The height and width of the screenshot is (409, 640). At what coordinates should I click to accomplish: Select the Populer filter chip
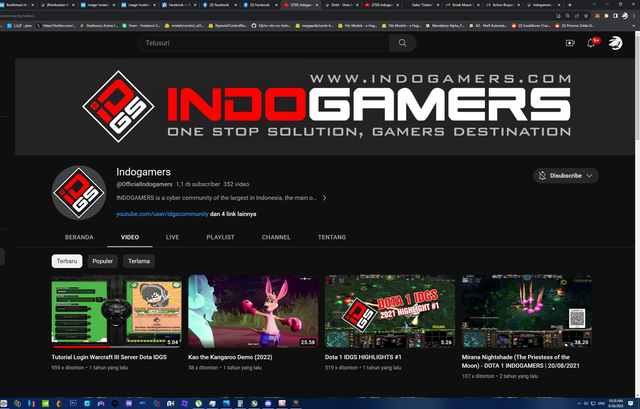click(x=102, y=261)
